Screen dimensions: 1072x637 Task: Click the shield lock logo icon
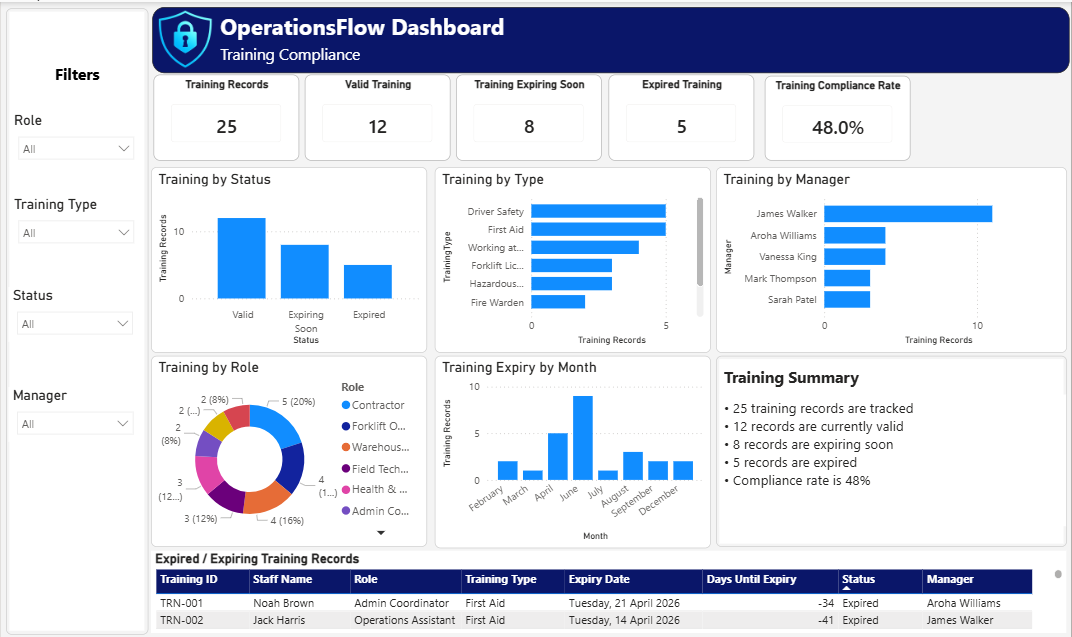pos(185,38)
